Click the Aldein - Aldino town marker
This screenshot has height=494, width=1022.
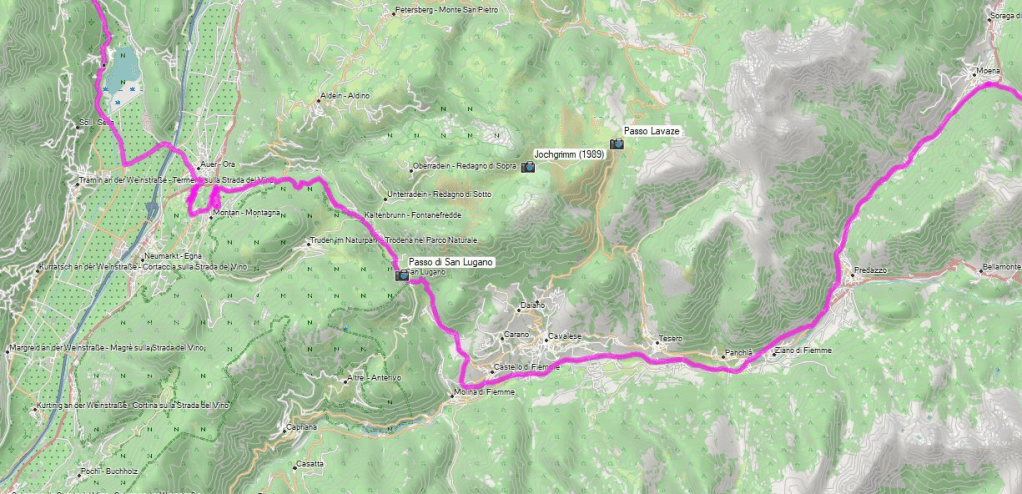(x=319, y=101)
